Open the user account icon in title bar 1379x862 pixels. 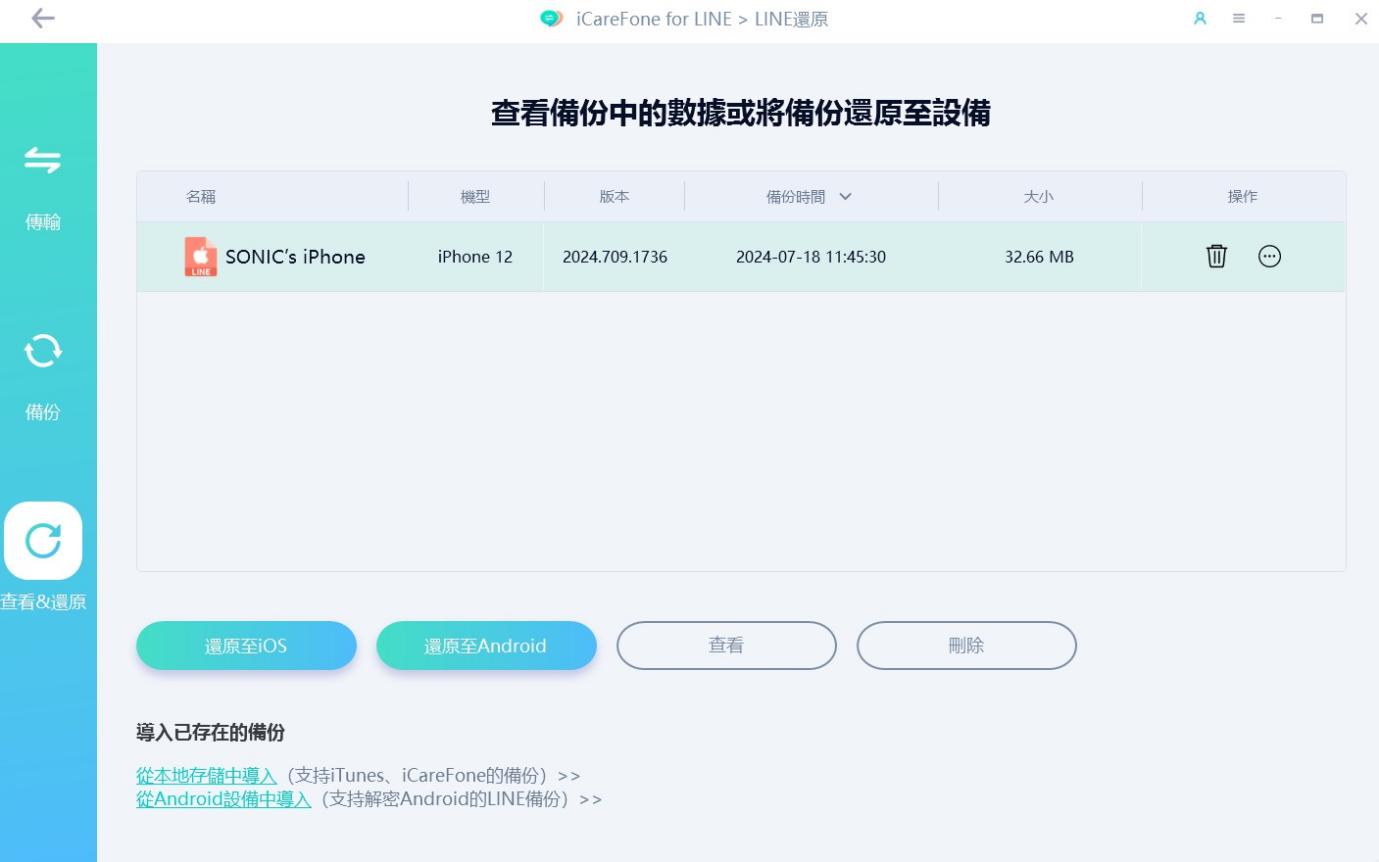pyautogui.click(x=1201, y=19)
